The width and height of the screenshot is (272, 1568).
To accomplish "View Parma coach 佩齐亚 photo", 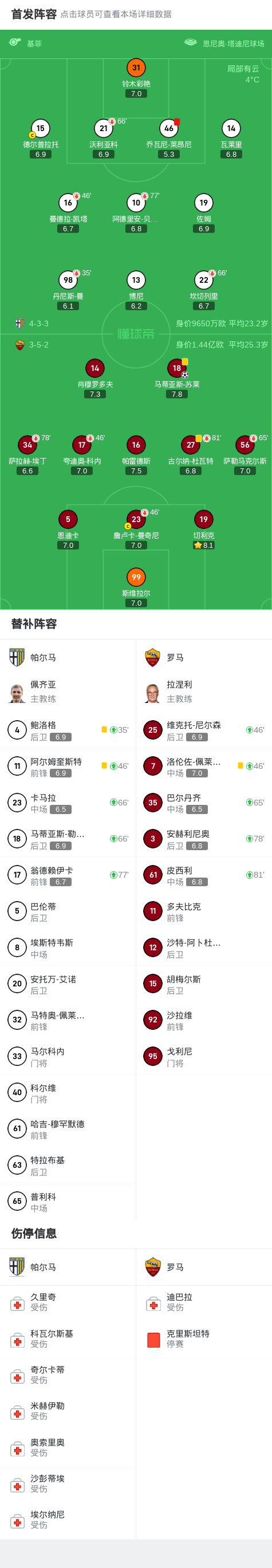I will click(x=17, y=692).
